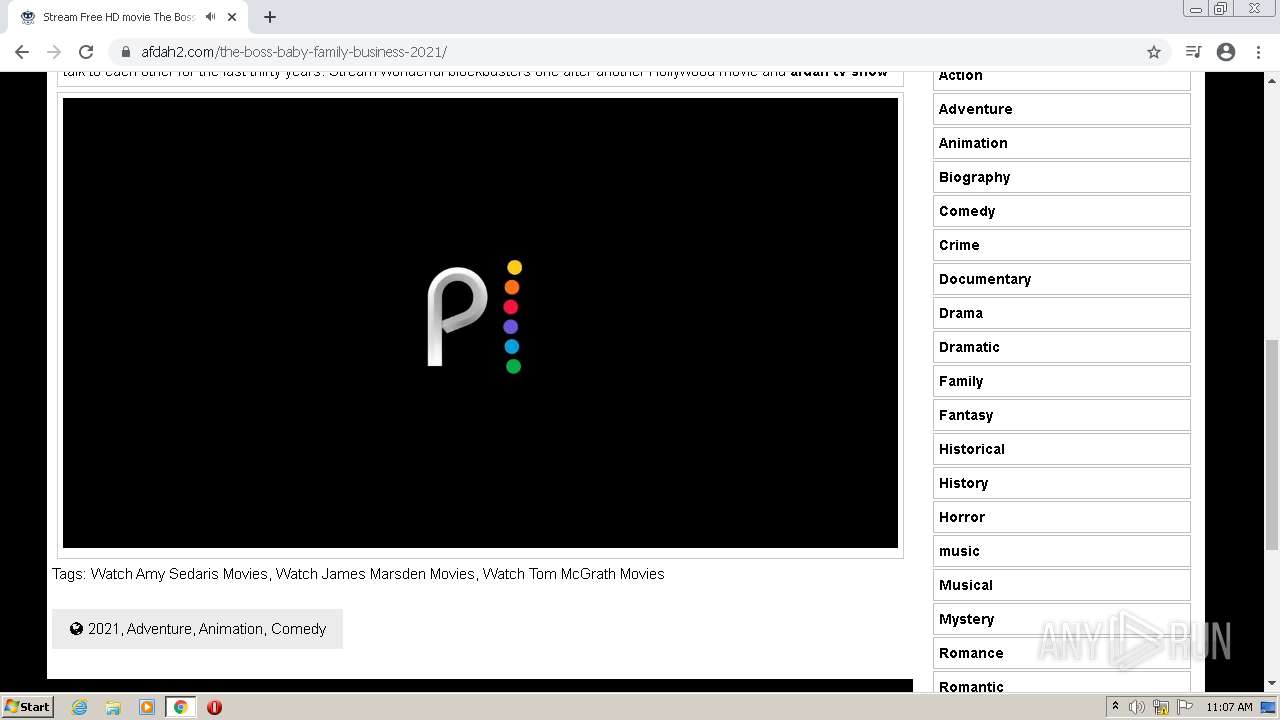Open Action Center flag icon
Screen dimensions: 1280x720
click(1185, 707)
